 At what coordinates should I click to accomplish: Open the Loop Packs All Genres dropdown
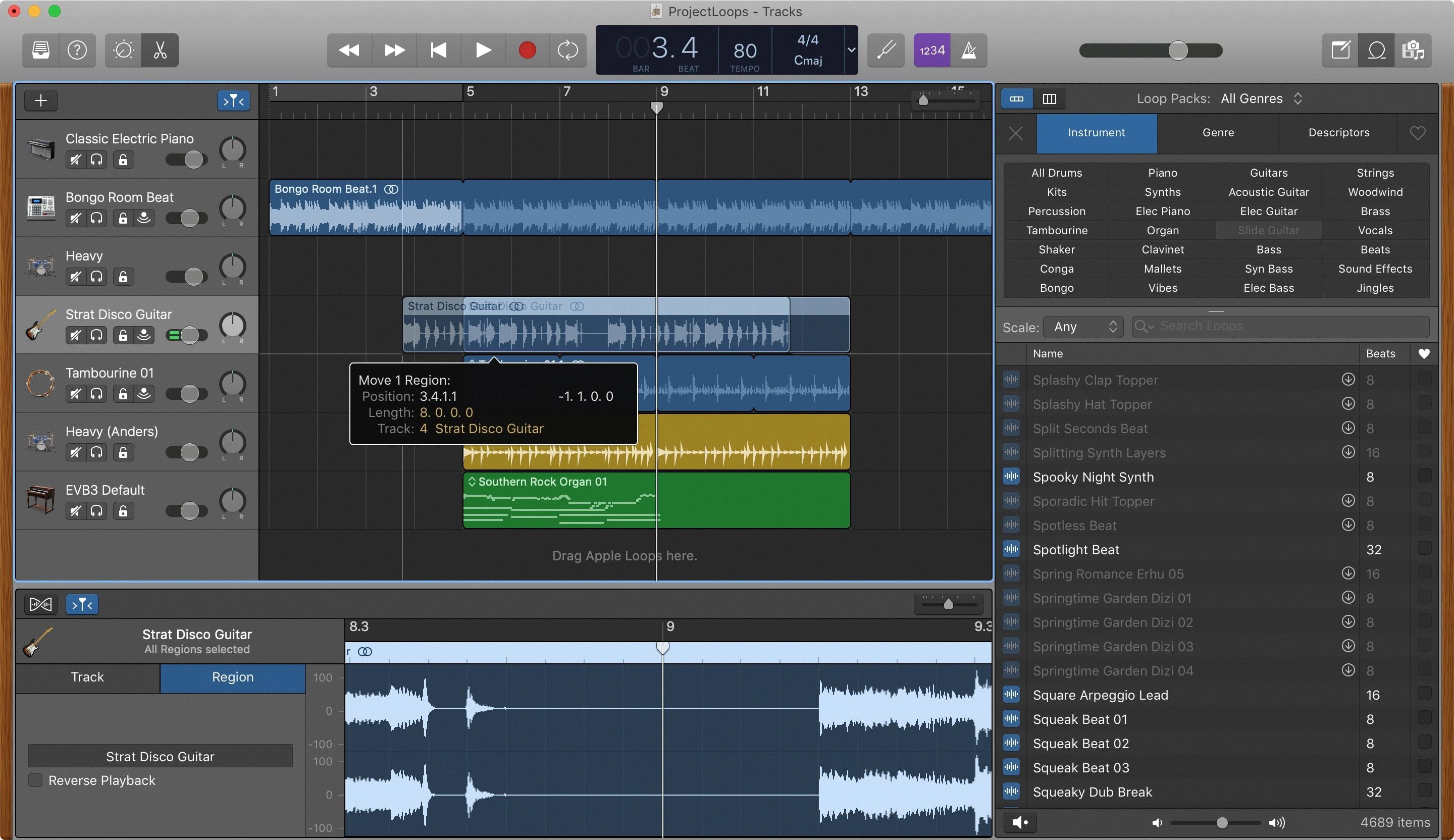1261,98
